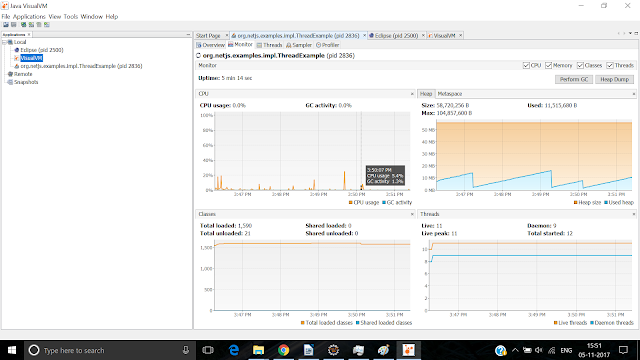This screenshot has width=640, height=360.
Task: Click the Remote hosts node icon
Action: click(x=11, y=74)
